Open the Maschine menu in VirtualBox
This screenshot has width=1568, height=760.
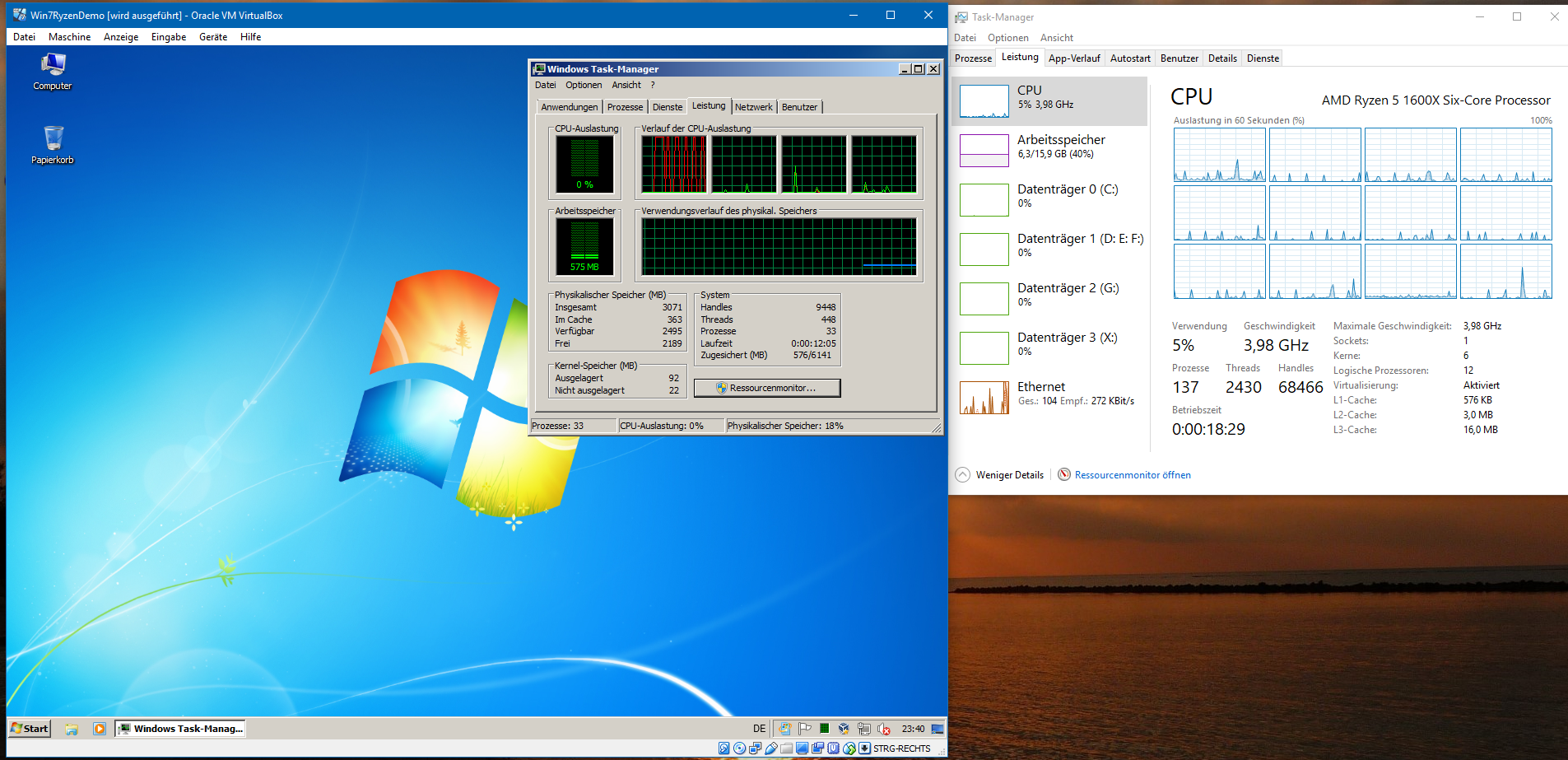pyautogui.click(x=69, y=37)
